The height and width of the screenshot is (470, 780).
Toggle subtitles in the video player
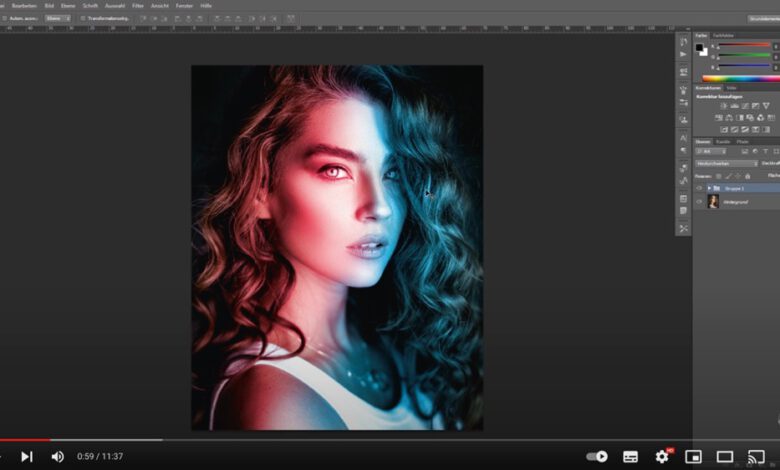(x=630, y=457)
